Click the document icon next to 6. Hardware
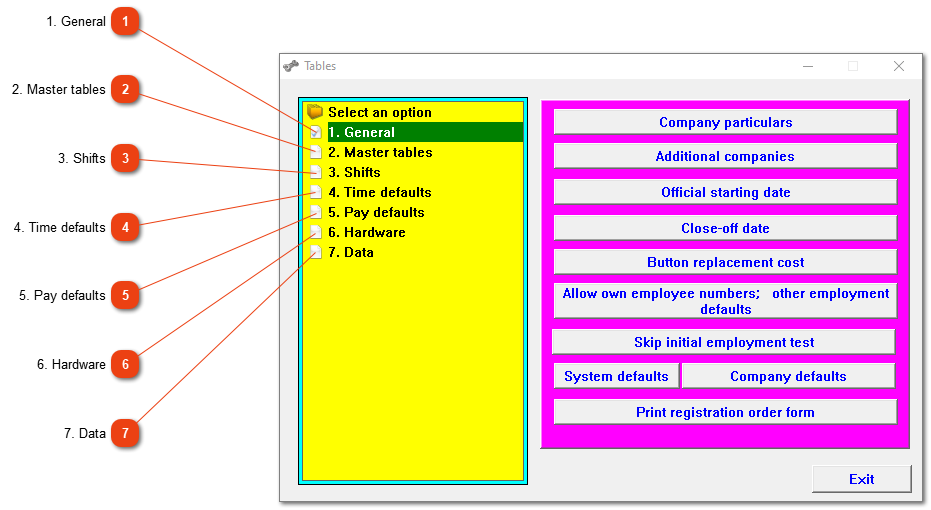This screenshot has width=931, height=510. coord(316,232)
